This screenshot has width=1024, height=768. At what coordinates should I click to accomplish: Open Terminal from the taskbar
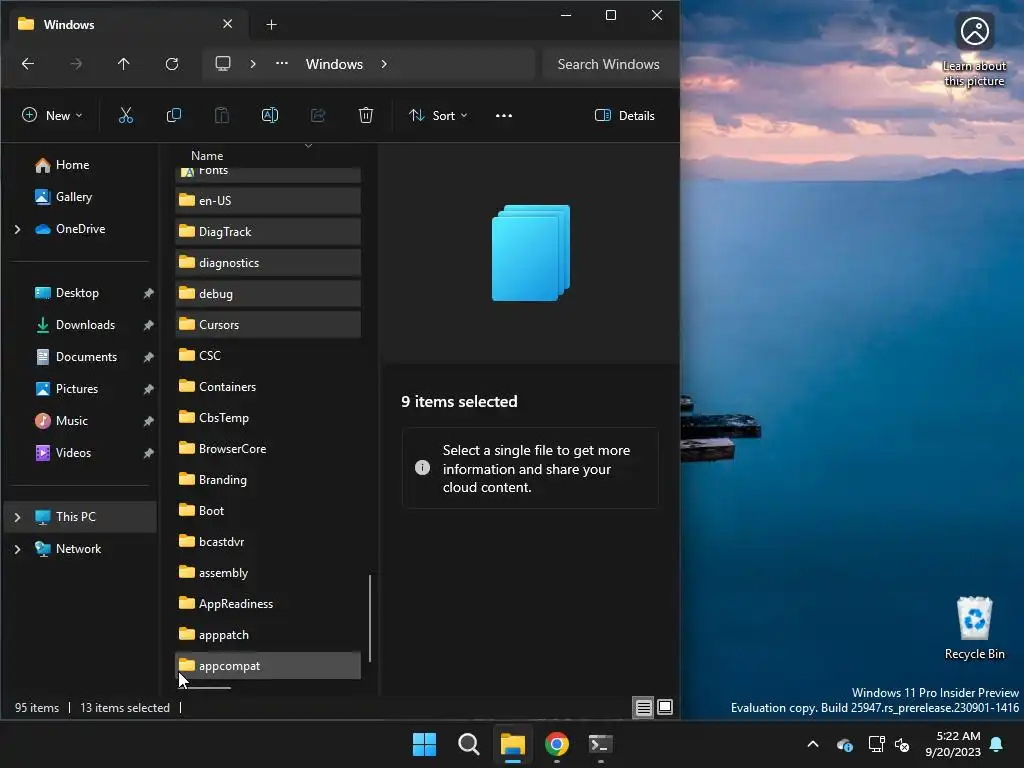point(600,744)
